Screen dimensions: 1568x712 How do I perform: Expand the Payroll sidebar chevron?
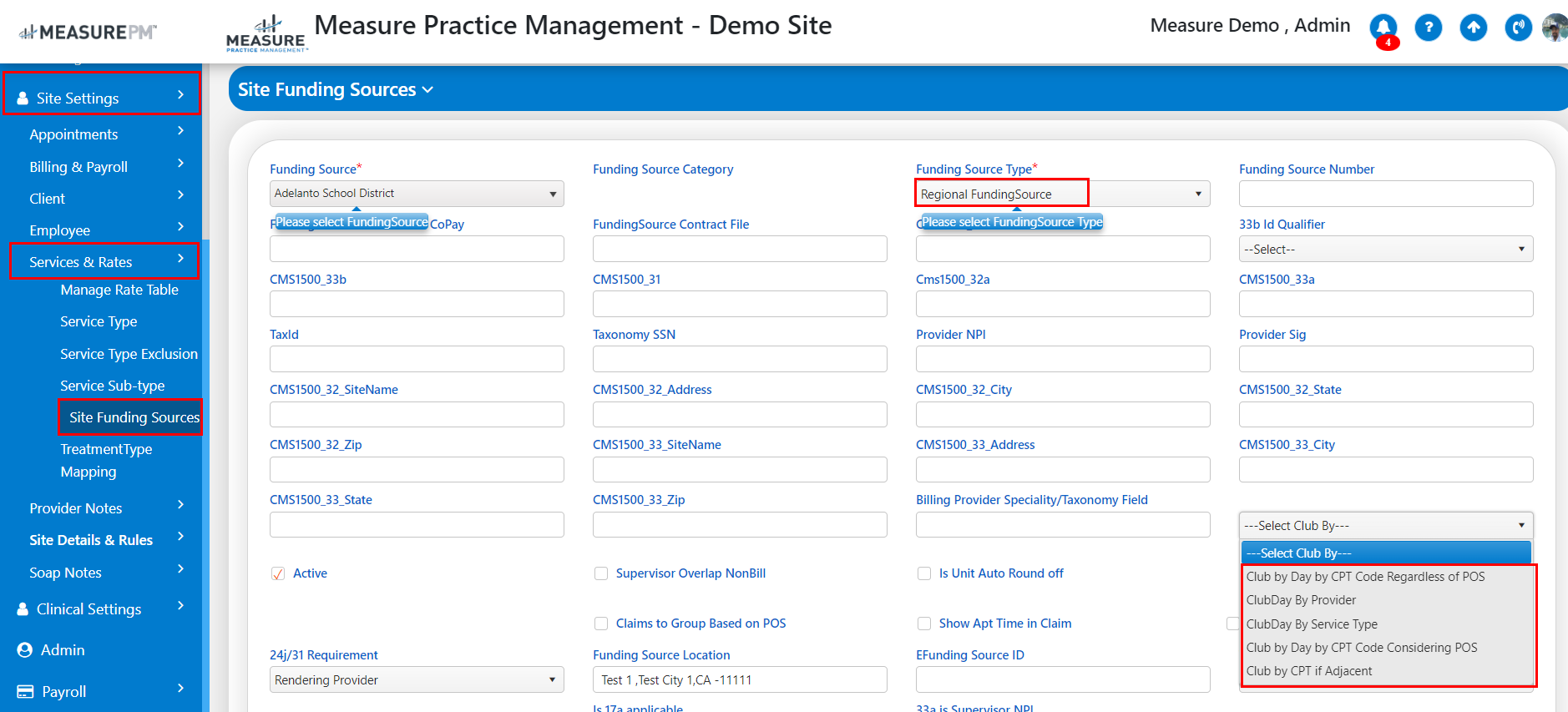pos(180,689)
